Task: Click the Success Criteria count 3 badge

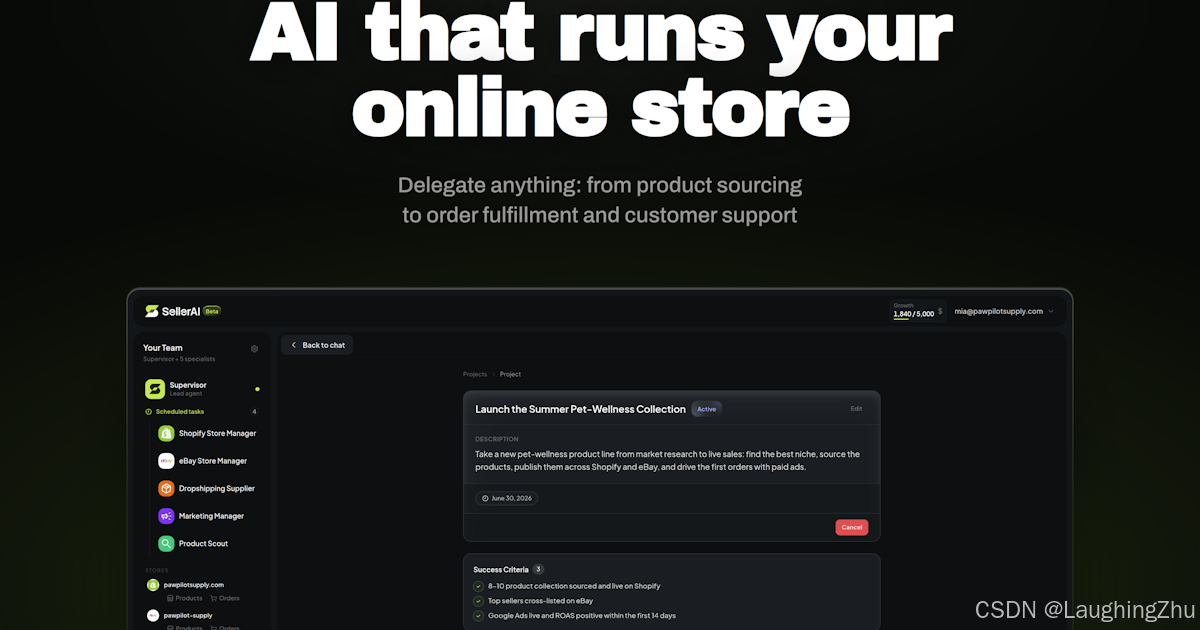Action: click(538, 569)
